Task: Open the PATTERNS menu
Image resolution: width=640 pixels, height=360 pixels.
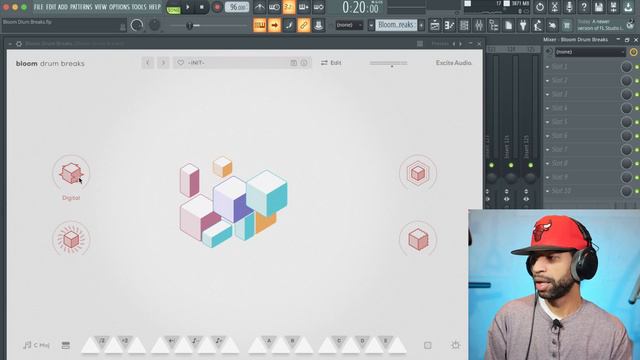Action: coord(81,7)
